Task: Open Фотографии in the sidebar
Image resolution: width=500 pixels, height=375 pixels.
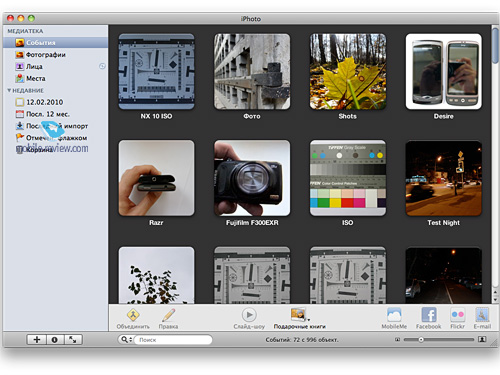Action: point(55,55)
